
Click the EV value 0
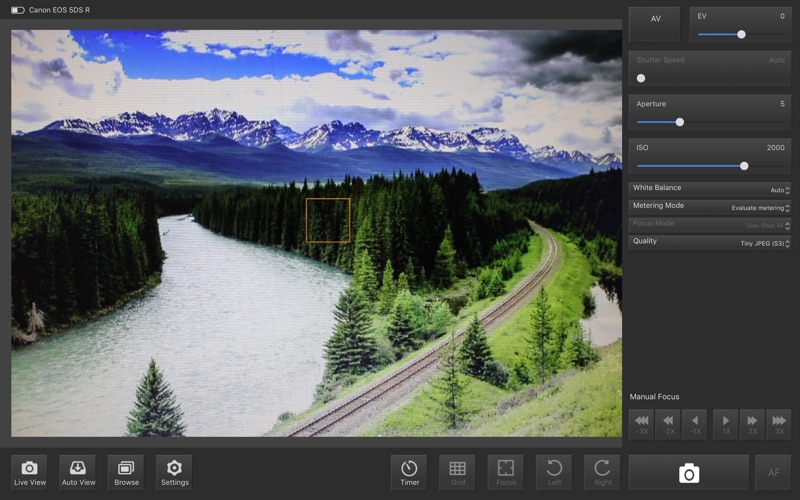(x=782, y=16)
